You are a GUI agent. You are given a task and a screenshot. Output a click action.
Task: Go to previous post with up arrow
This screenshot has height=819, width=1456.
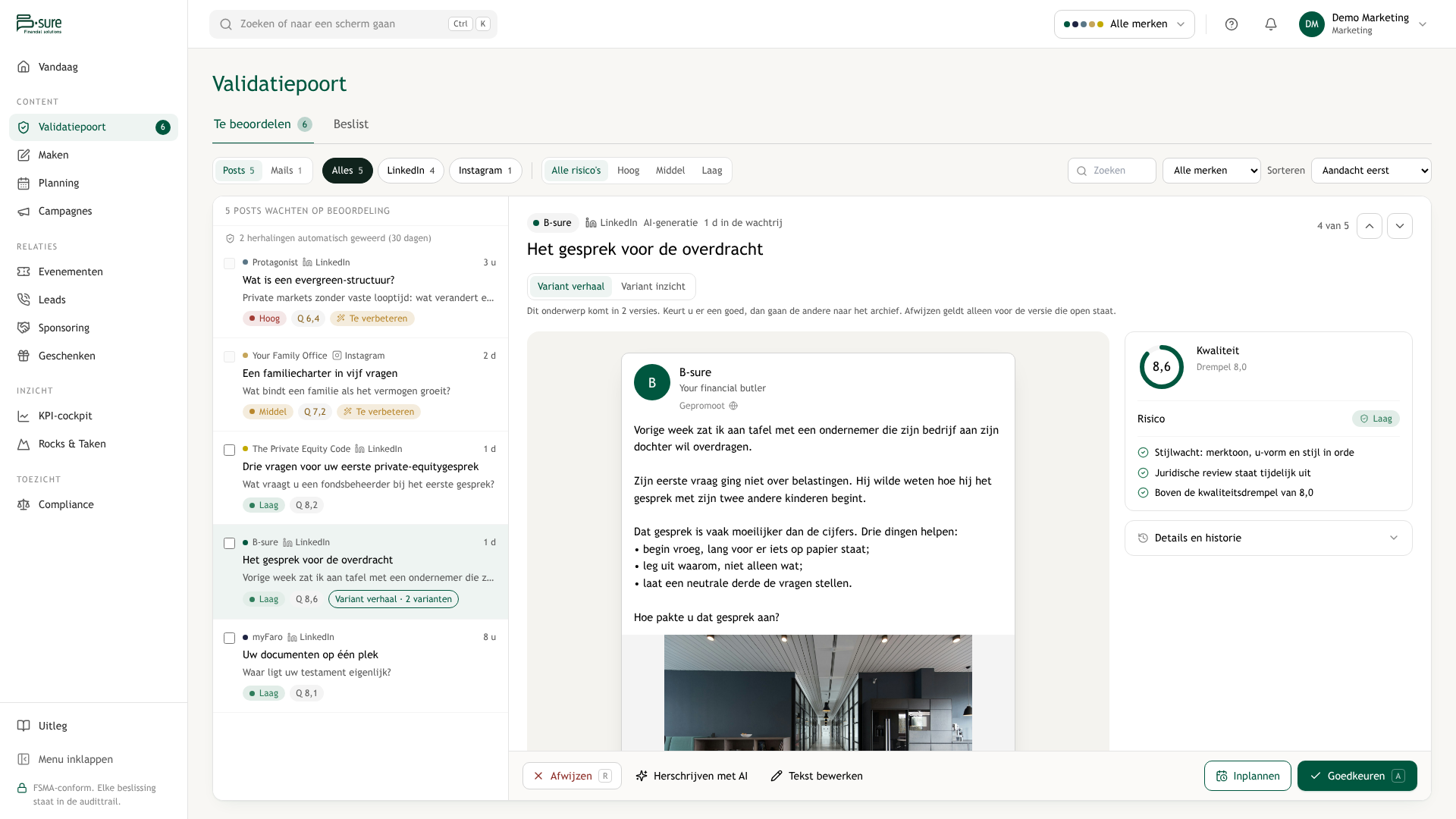point(1370,226)
